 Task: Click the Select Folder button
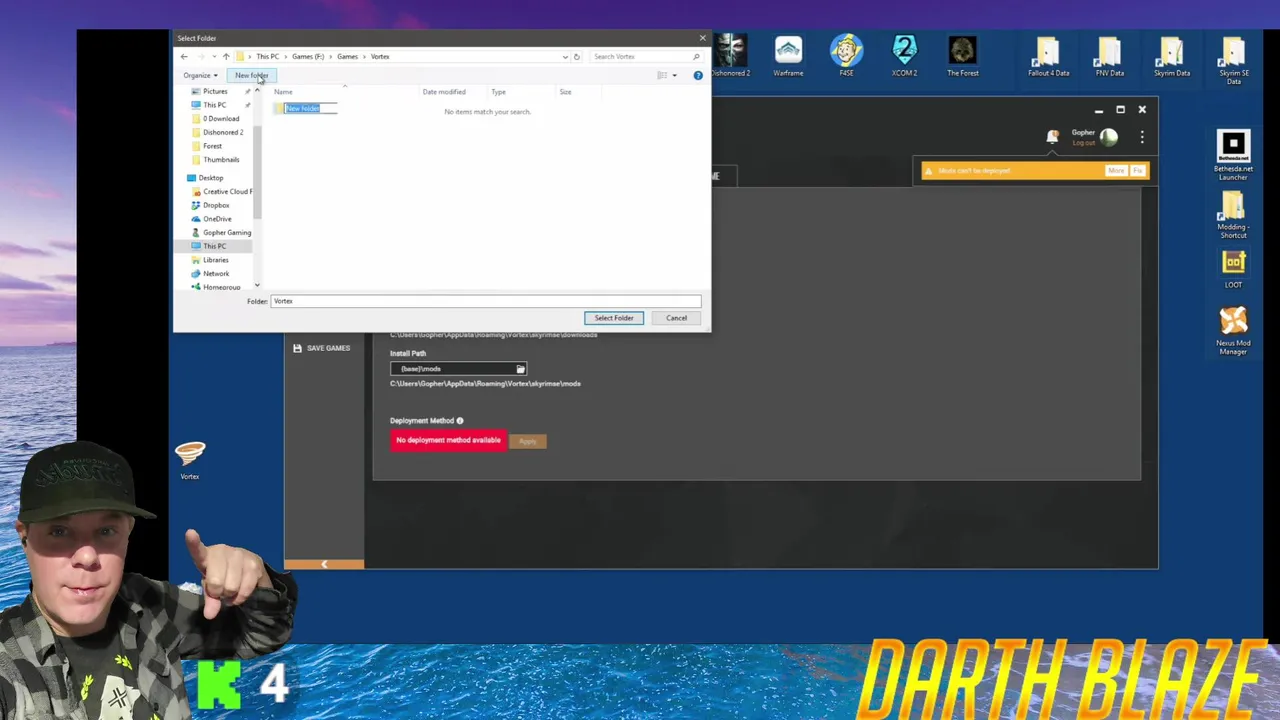coord(614,318)
